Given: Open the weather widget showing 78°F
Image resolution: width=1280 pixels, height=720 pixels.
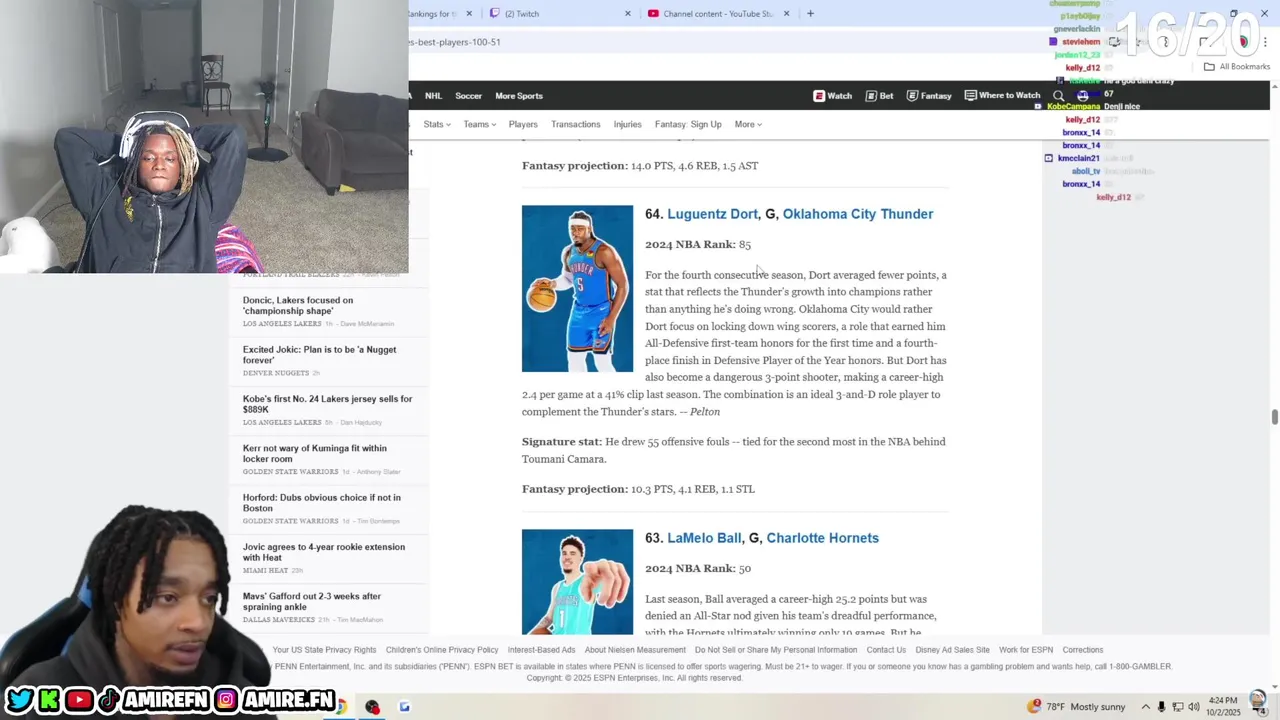Looking at the screenshot, I should coord(1076,707).
